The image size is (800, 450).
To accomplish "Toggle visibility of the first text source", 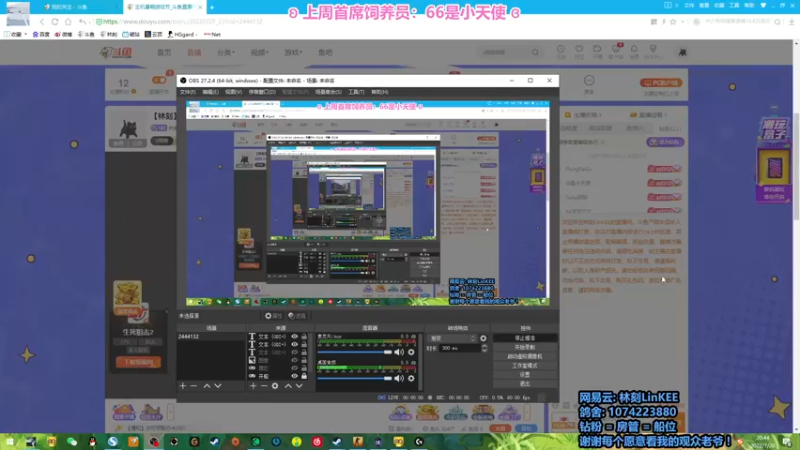I will 294,337.
